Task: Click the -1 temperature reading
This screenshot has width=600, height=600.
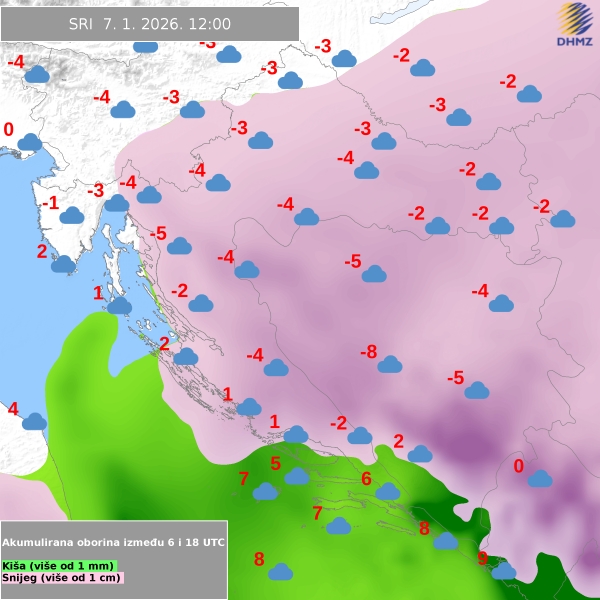Action: point(50,203)
